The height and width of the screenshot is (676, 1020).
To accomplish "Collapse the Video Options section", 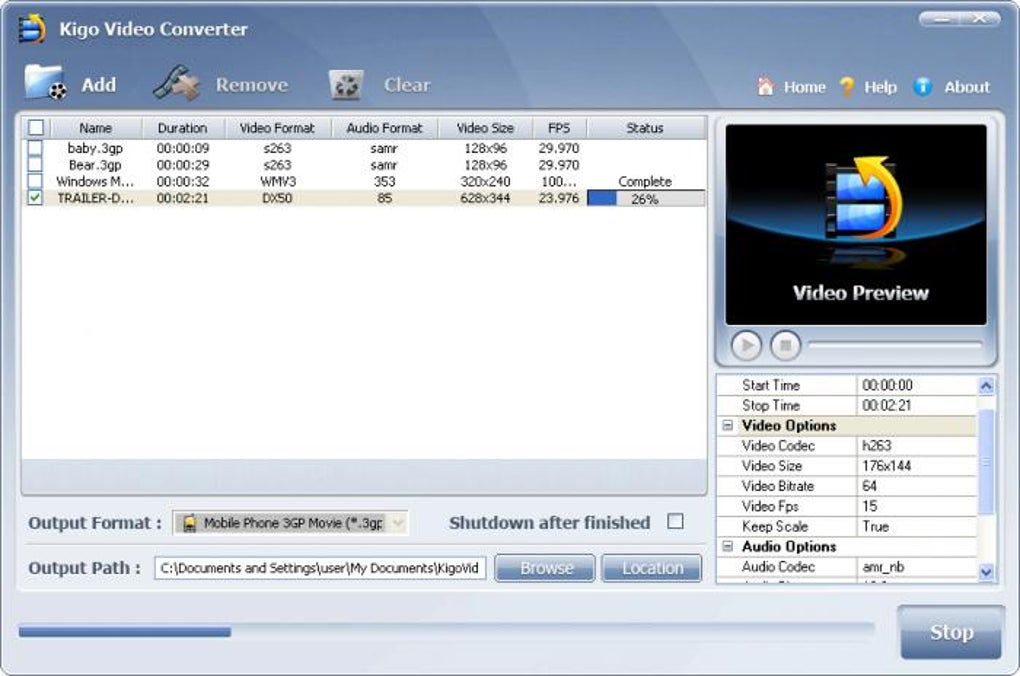I will 727,426.
